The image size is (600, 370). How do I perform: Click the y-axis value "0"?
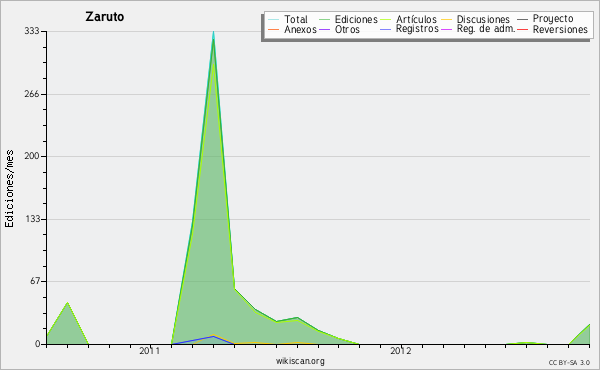38,344
